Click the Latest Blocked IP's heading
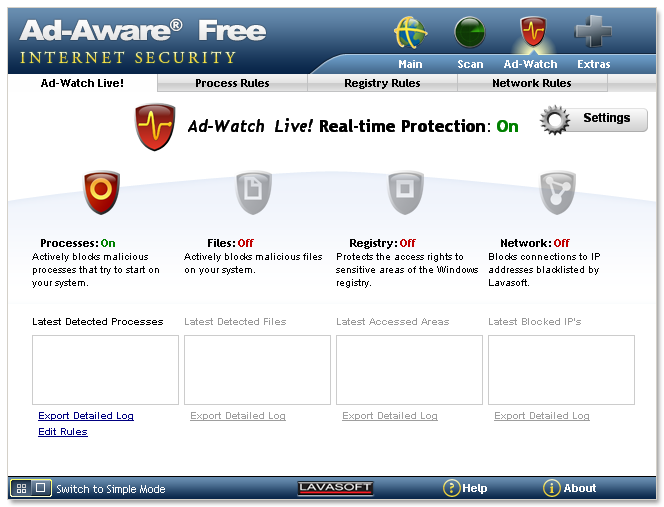Screen dimensions: 664x507 (x=534, y=322)
